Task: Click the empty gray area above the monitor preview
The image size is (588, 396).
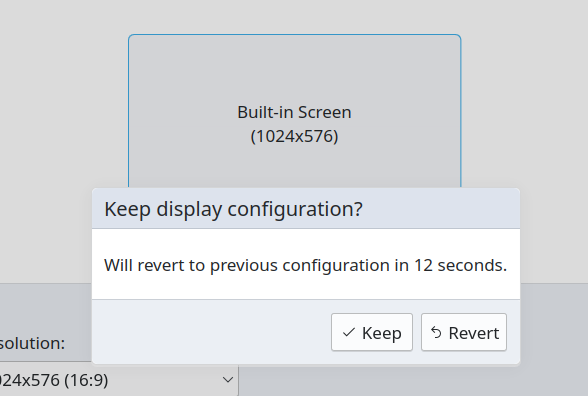Action: (x=295, y=17)
